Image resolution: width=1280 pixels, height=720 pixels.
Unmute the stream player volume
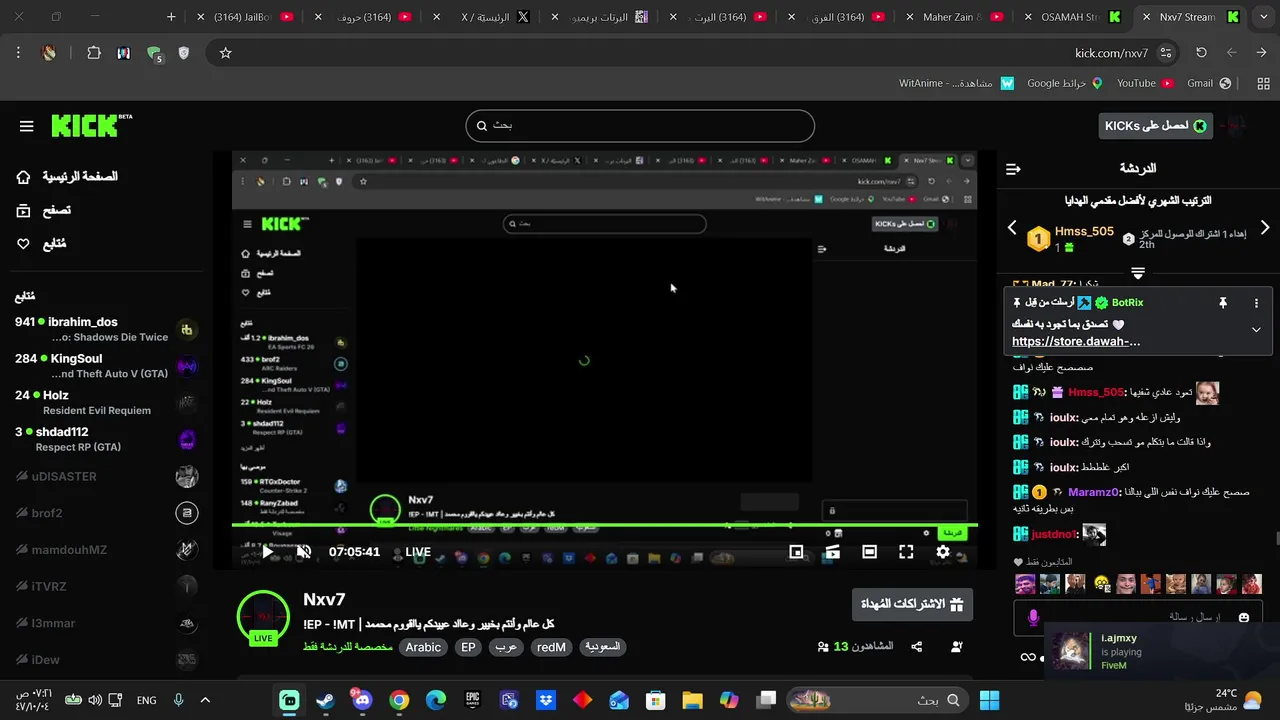(304, 552)
